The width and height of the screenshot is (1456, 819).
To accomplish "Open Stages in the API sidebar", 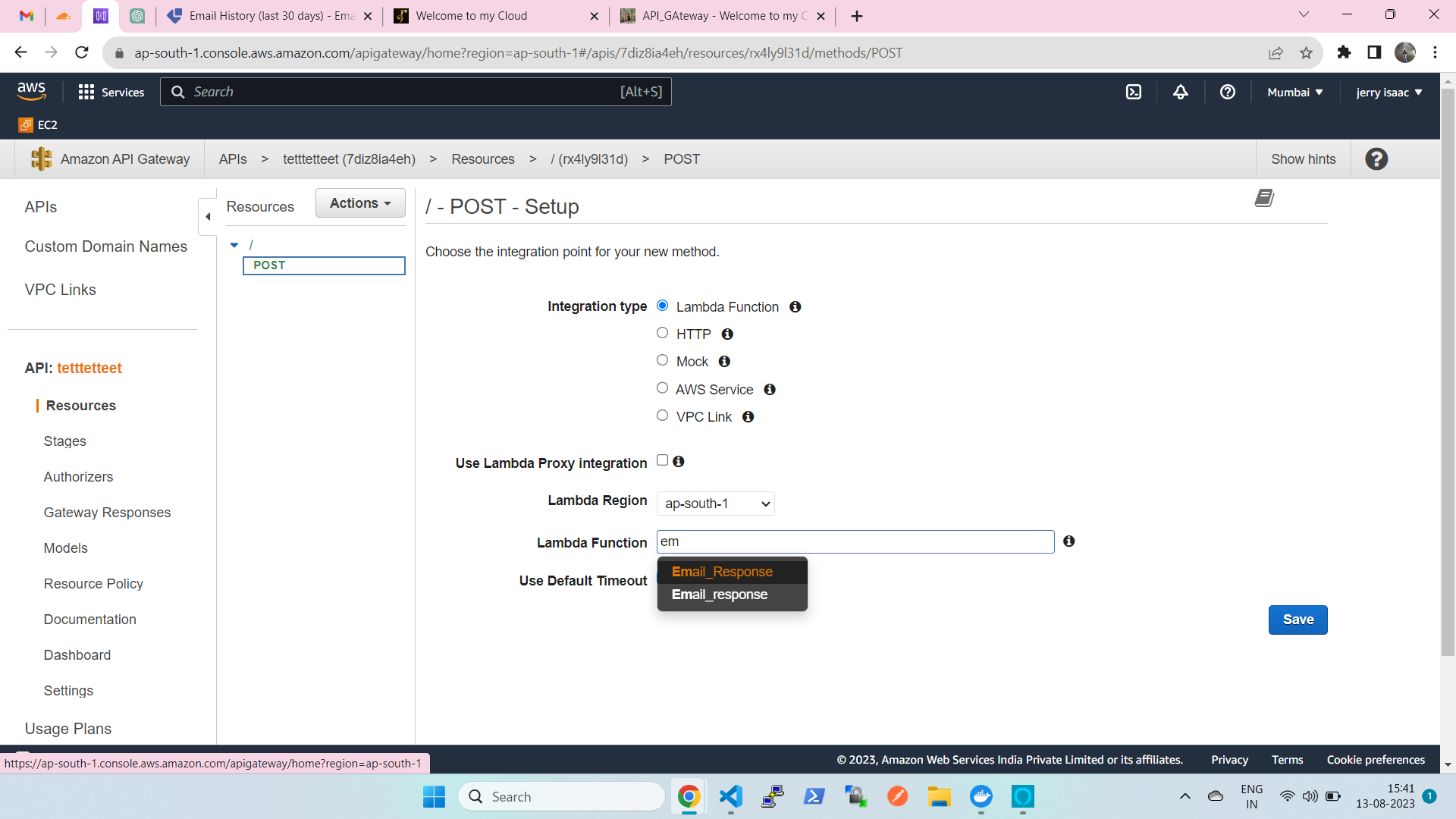I will coord(64,441).
